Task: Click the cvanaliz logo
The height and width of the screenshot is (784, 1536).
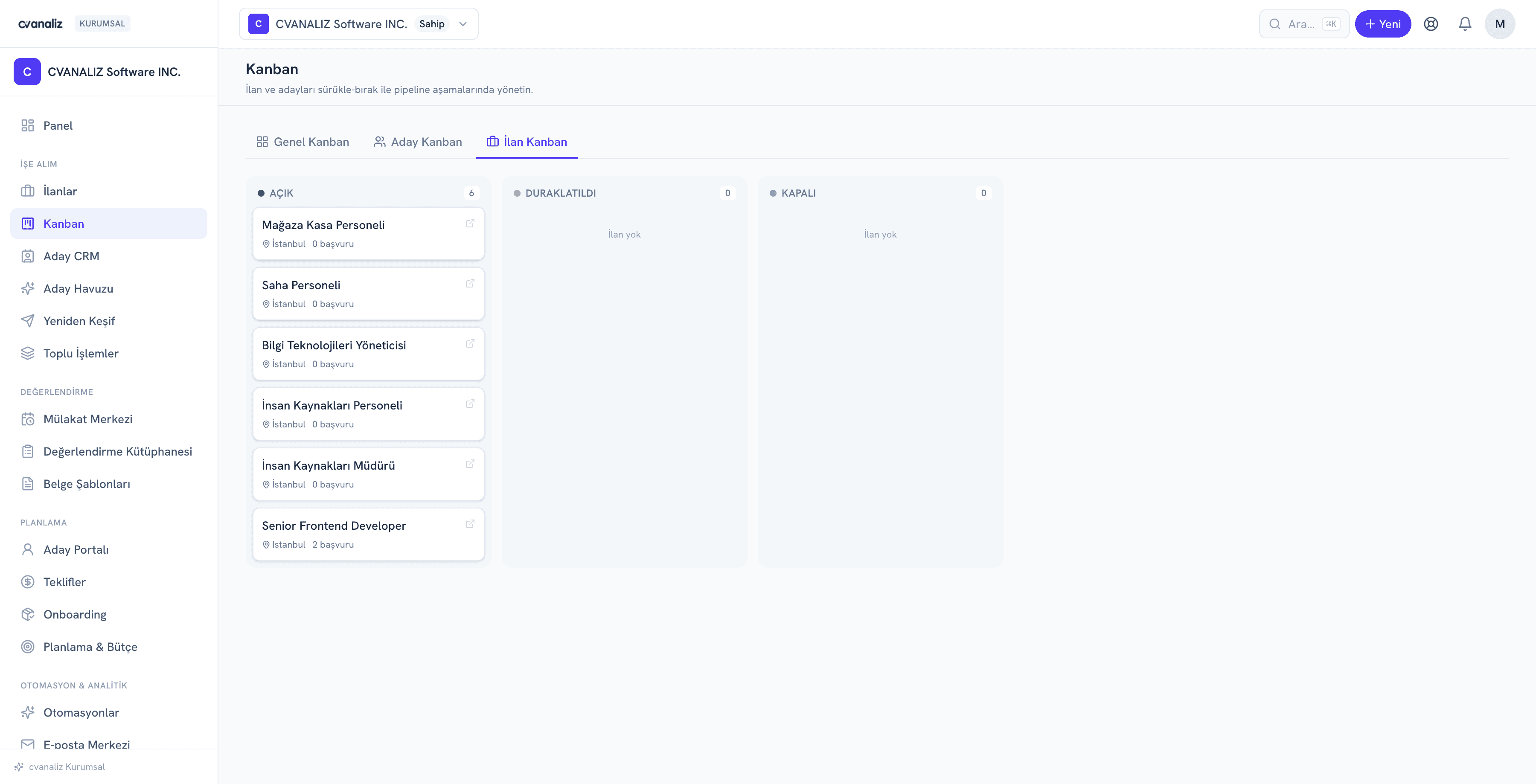Action: coord(41,24)
